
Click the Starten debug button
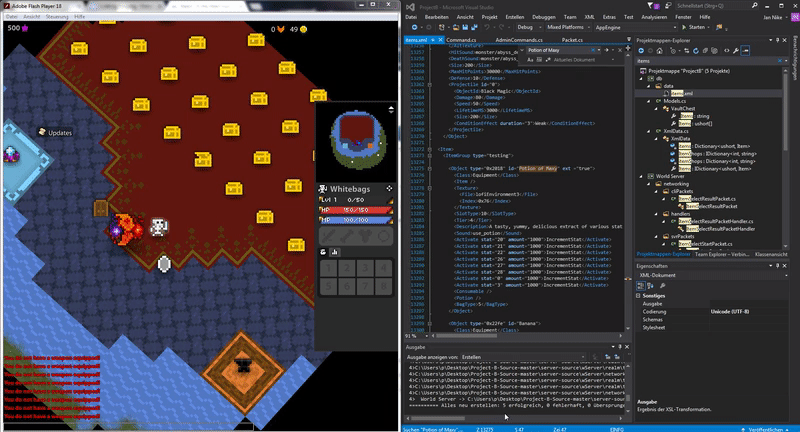pyautogui.click(x=693, y=27)
